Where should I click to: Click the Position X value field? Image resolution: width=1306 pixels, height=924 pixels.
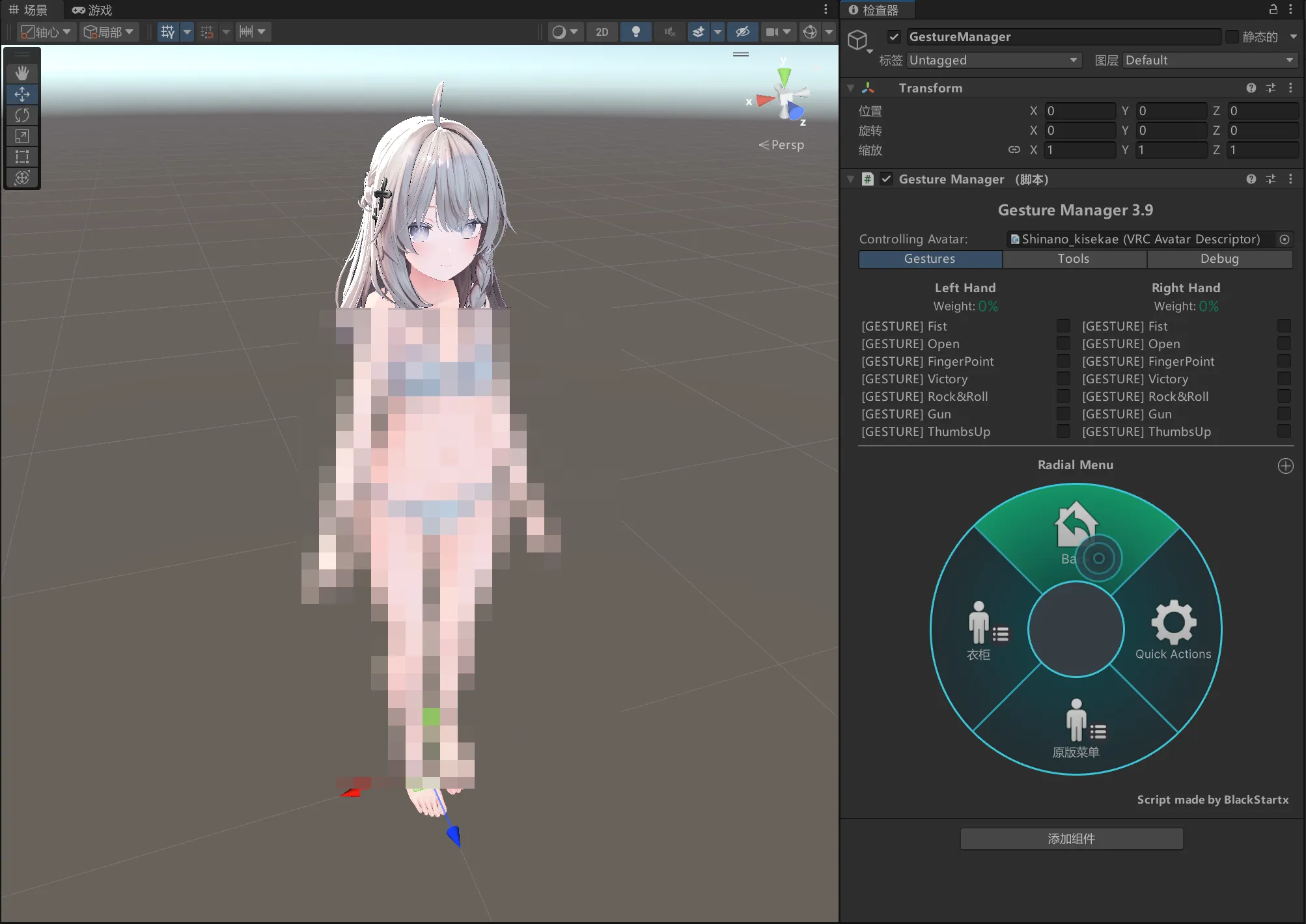point(1081,111)
